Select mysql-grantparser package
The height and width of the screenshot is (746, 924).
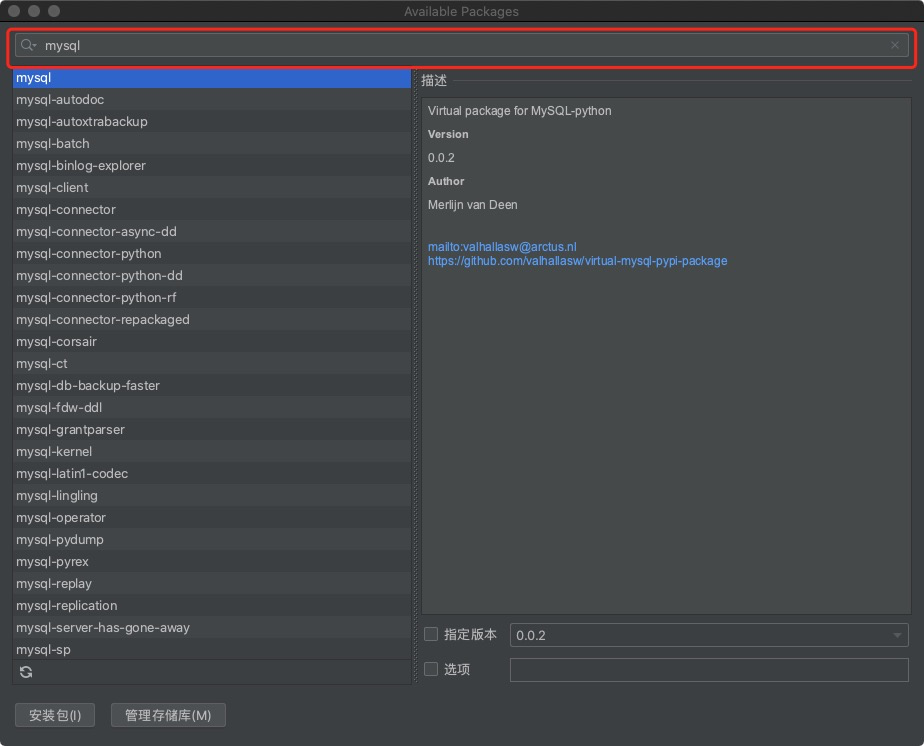(x=212, y=430)
